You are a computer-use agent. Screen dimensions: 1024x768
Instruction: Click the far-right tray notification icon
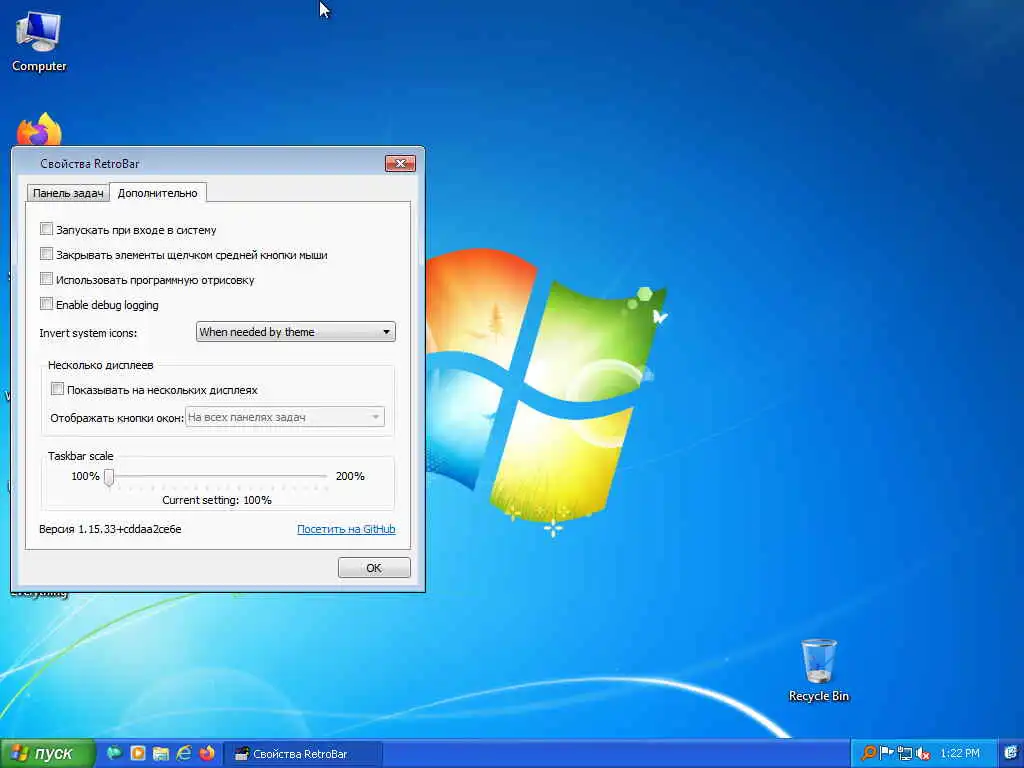point(1011,754)
